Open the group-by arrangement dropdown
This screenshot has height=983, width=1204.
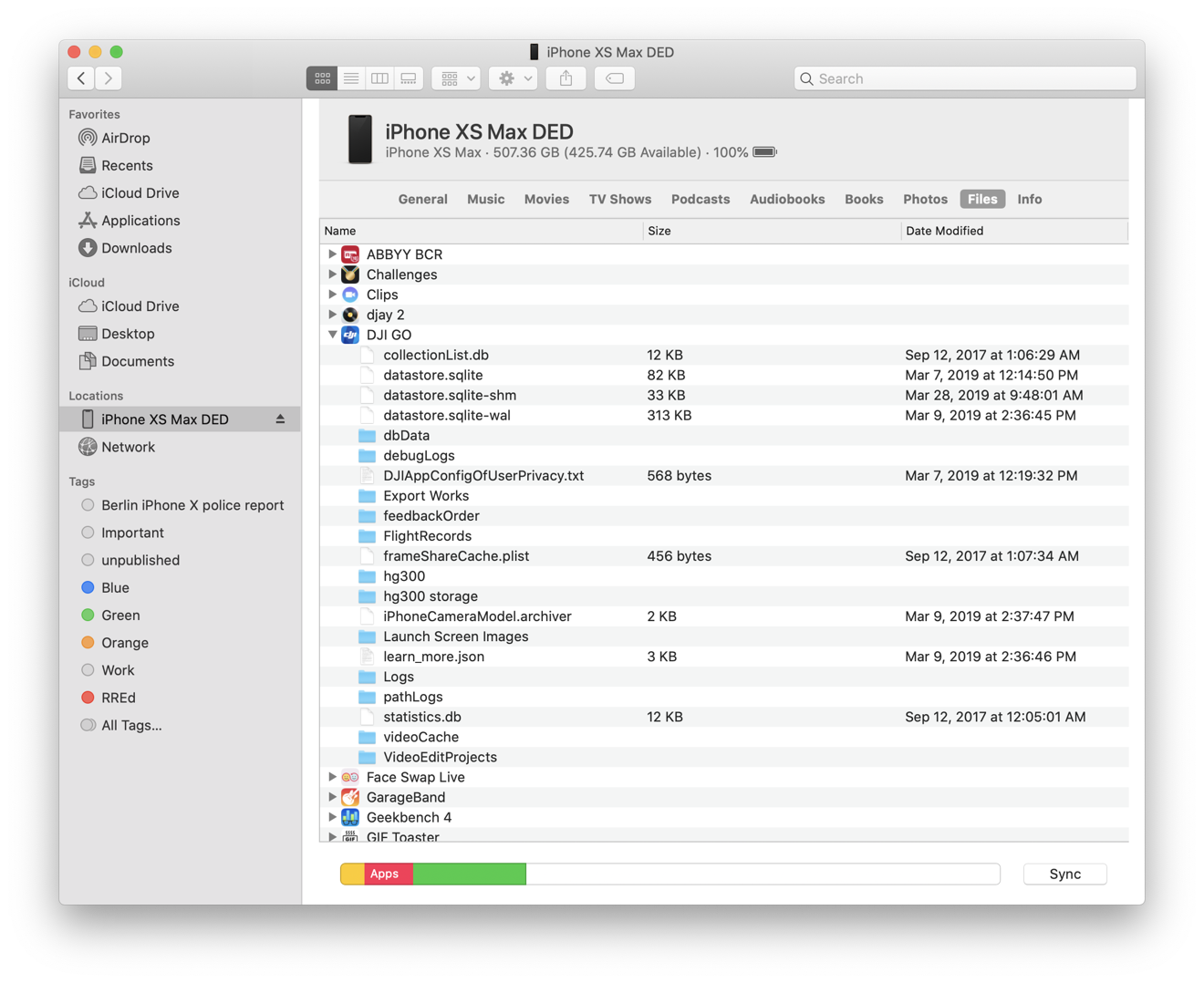click(x=457, y=78)
